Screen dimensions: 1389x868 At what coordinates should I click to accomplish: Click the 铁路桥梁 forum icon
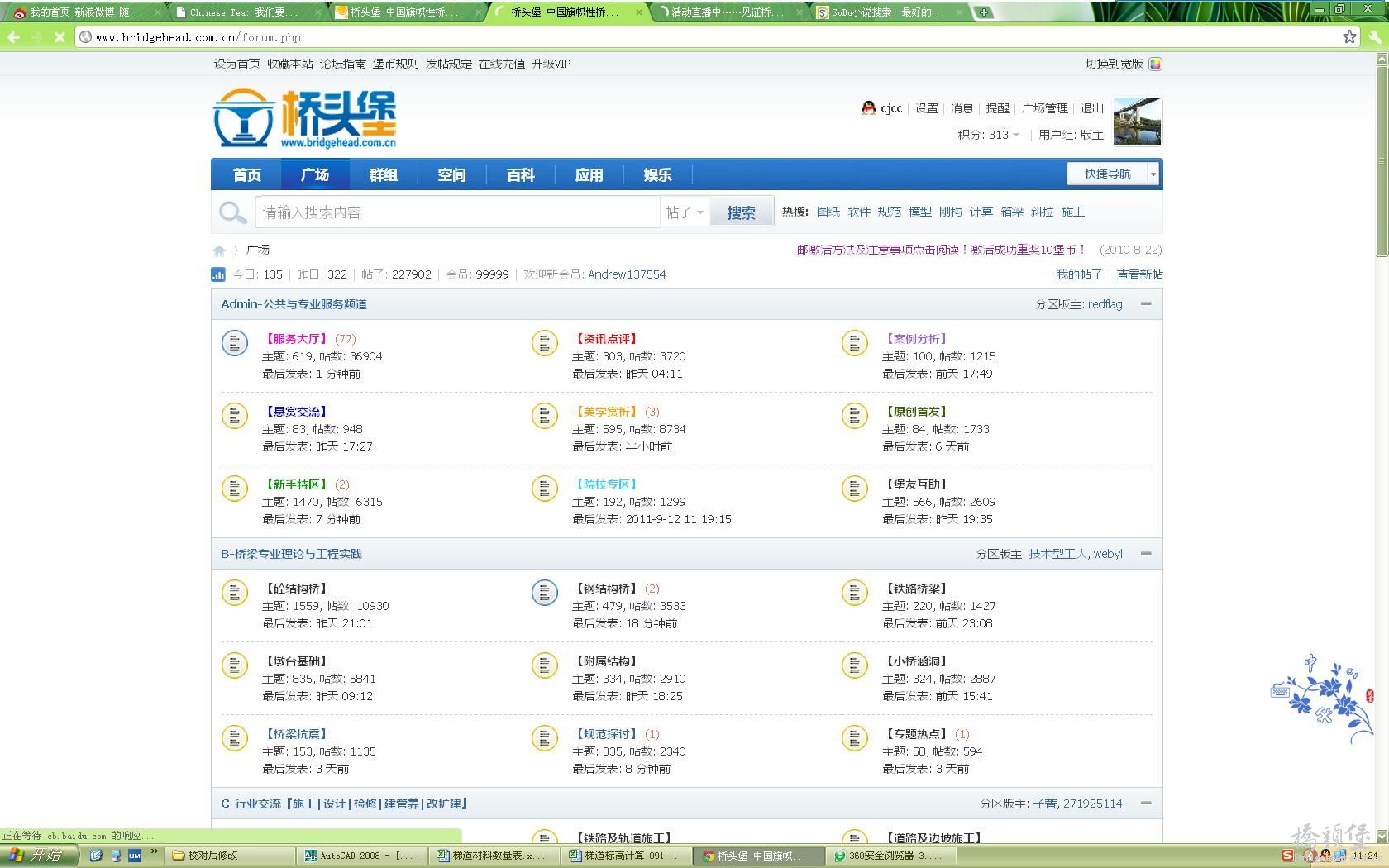point(855,592)
